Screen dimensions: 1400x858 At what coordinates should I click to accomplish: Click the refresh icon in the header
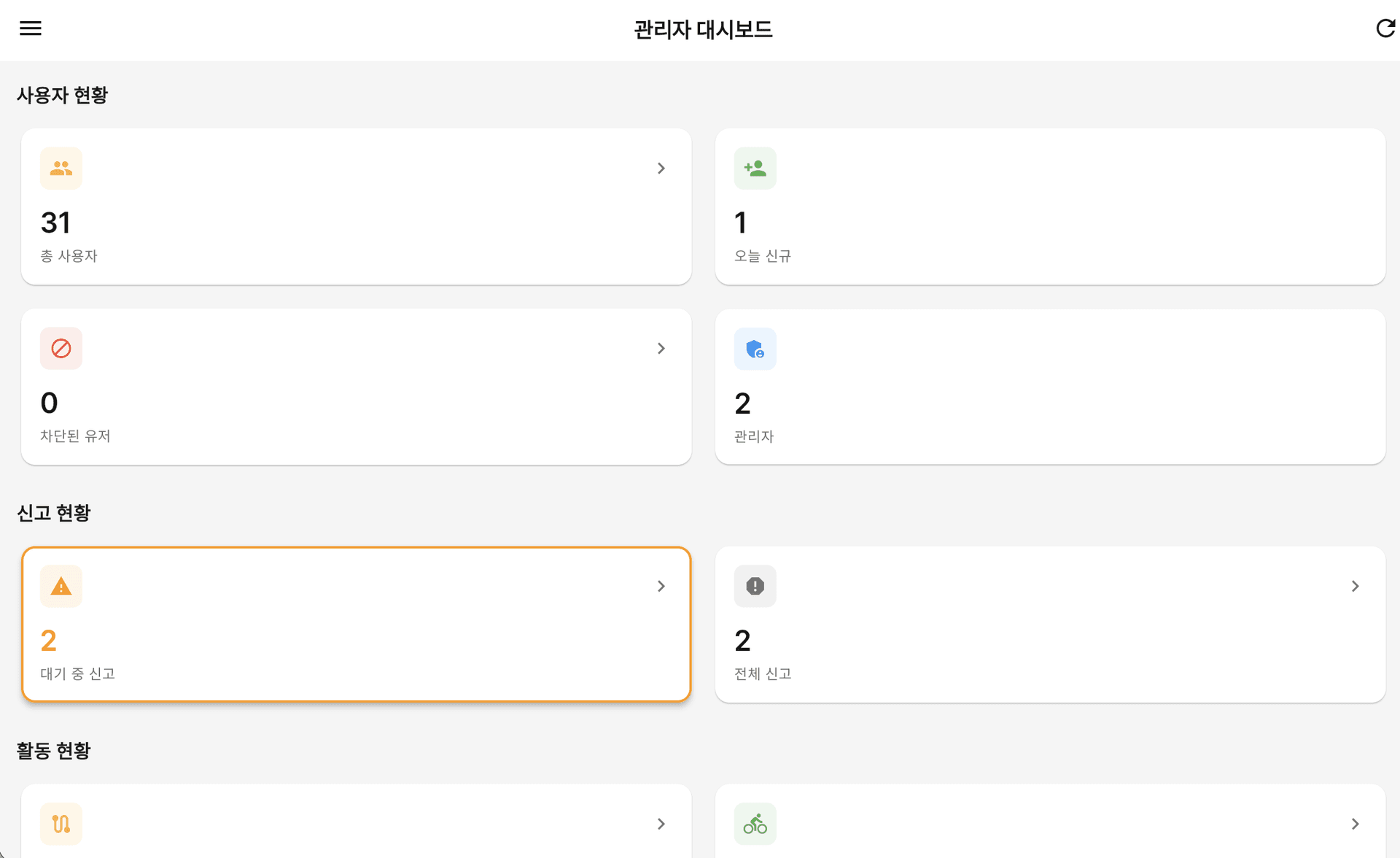pos(1385,28)
